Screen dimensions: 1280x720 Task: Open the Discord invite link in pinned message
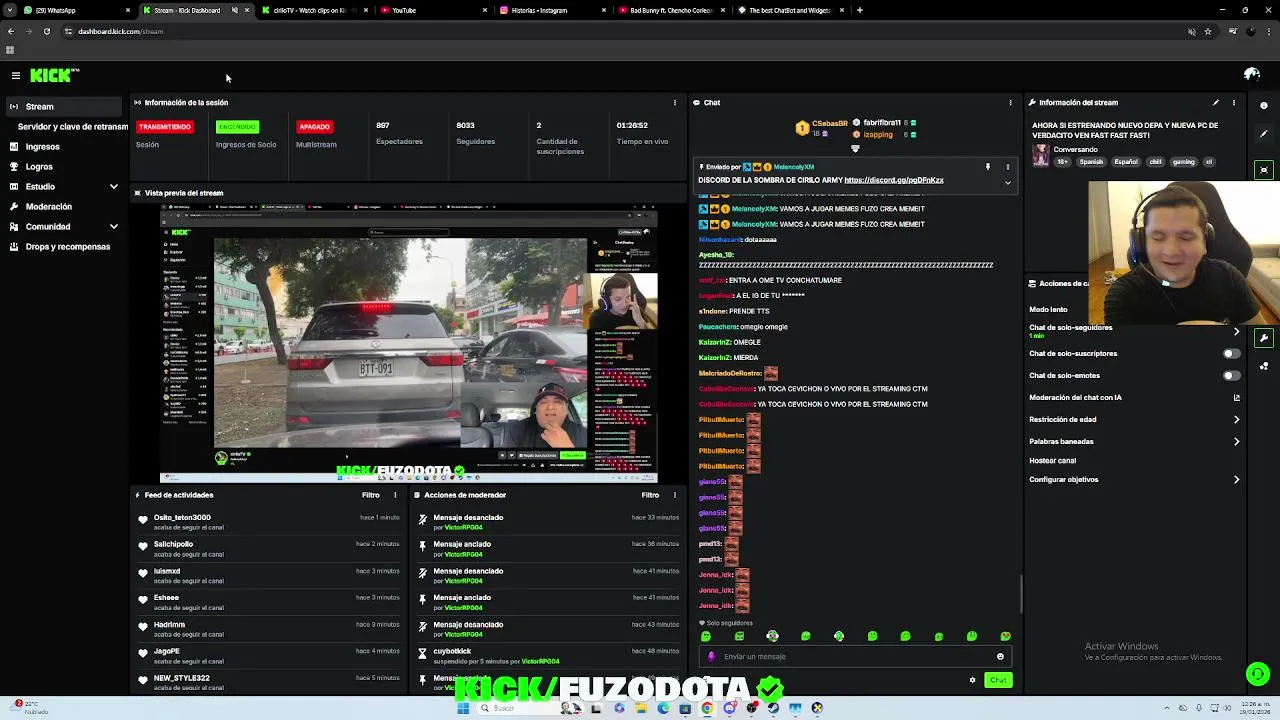[x=893, y=180]
